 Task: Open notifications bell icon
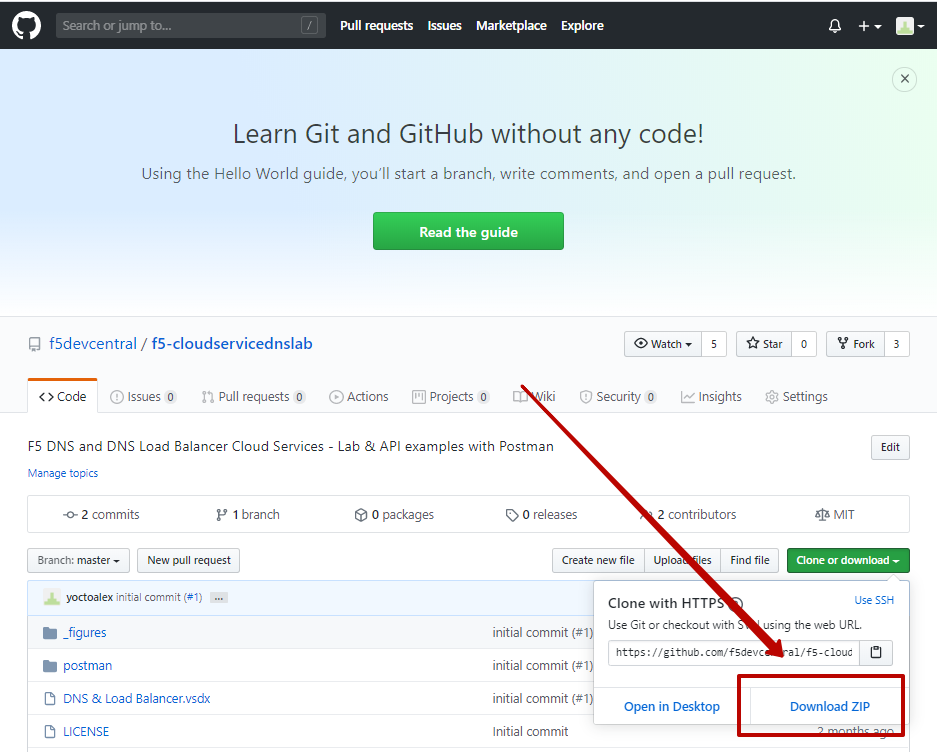tap(835, 26)
